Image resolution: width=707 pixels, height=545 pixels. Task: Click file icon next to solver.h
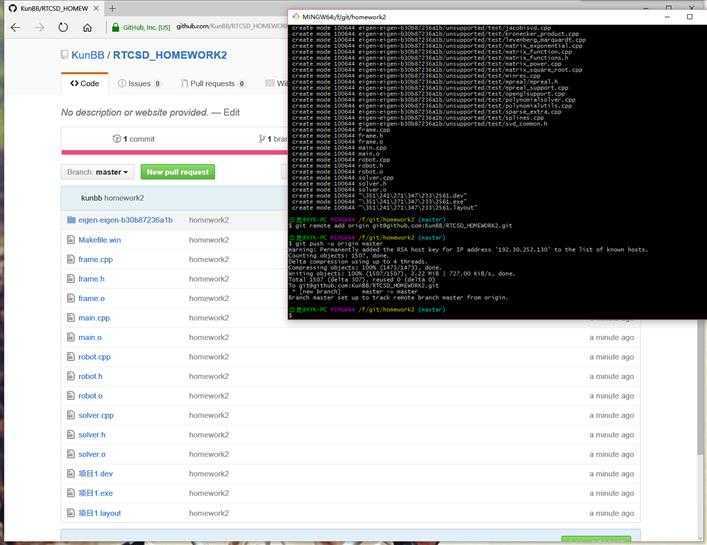point(71,435)
